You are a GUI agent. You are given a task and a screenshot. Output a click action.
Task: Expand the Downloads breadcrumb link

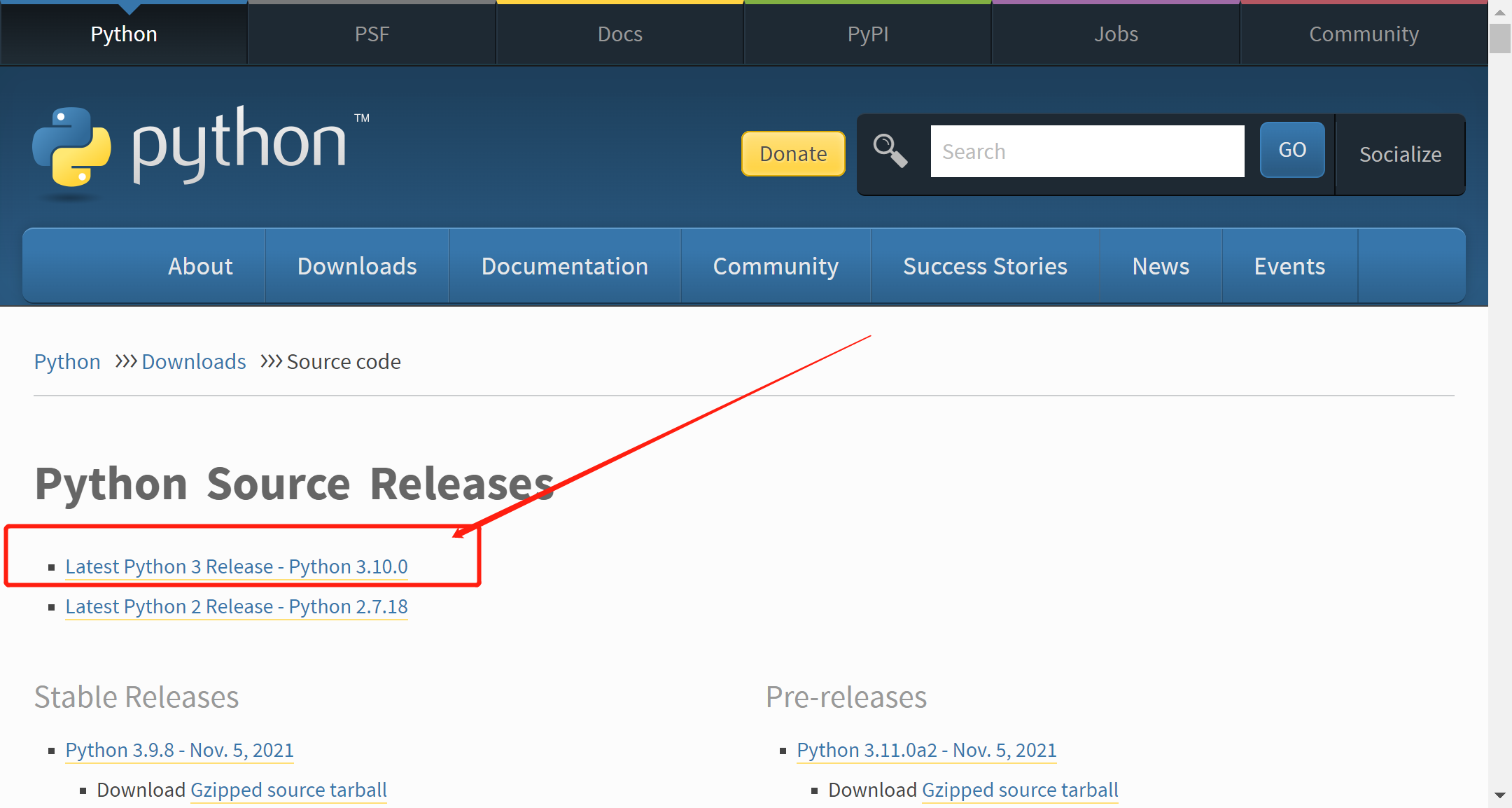(194, 361)
